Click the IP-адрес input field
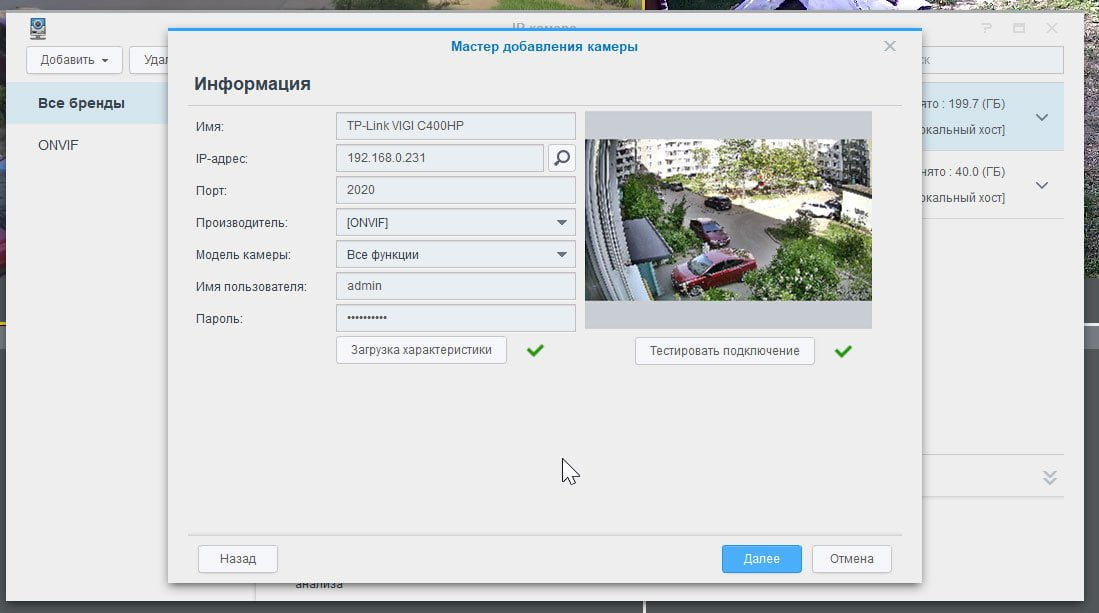 [440, 158]
